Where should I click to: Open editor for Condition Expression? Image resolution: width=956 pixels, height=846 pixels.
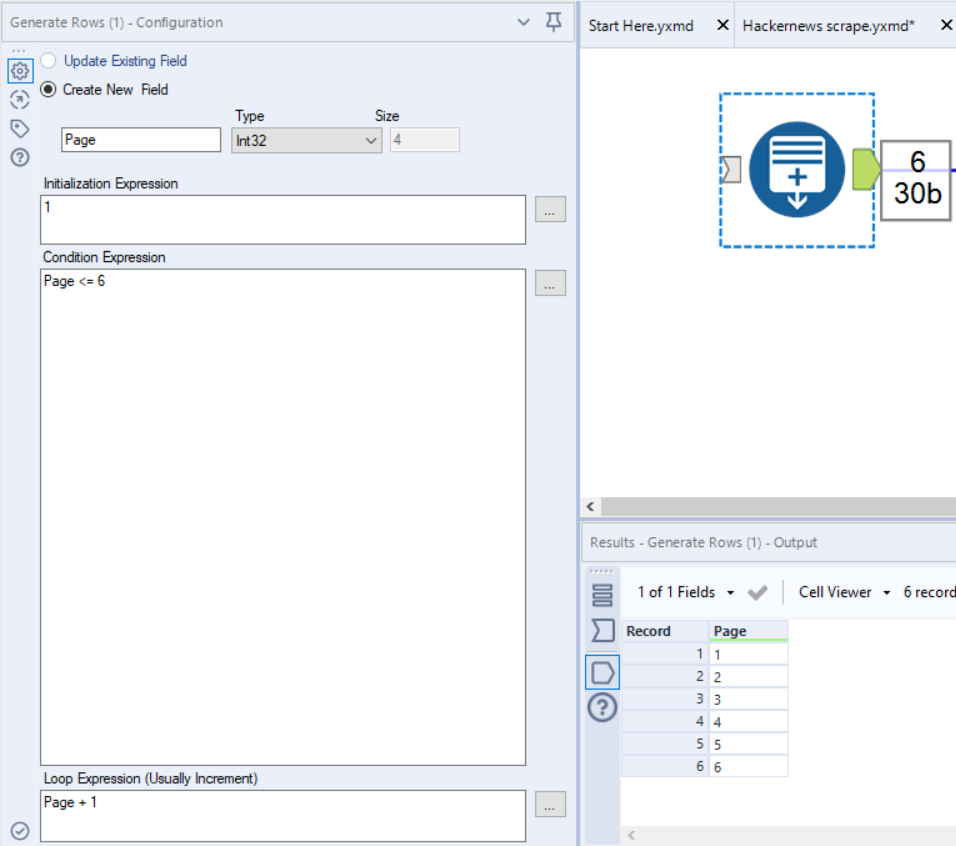tap(551, 283)
